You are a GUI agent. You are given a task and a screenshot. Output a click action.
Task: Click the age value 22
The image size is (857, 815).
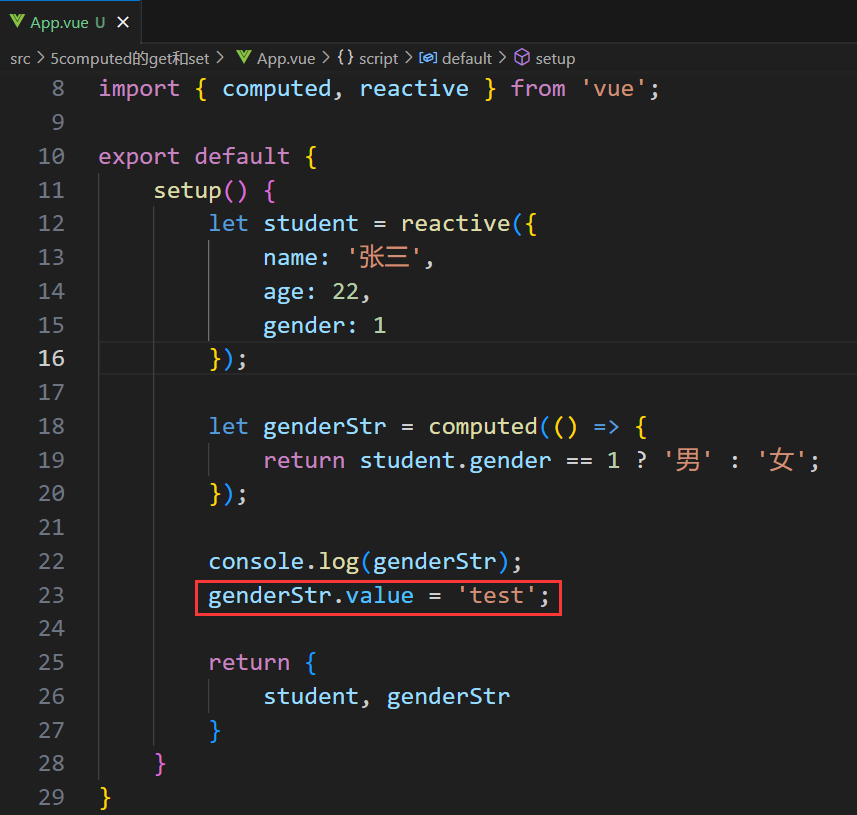pyautogui.click(x=345, y=291)
